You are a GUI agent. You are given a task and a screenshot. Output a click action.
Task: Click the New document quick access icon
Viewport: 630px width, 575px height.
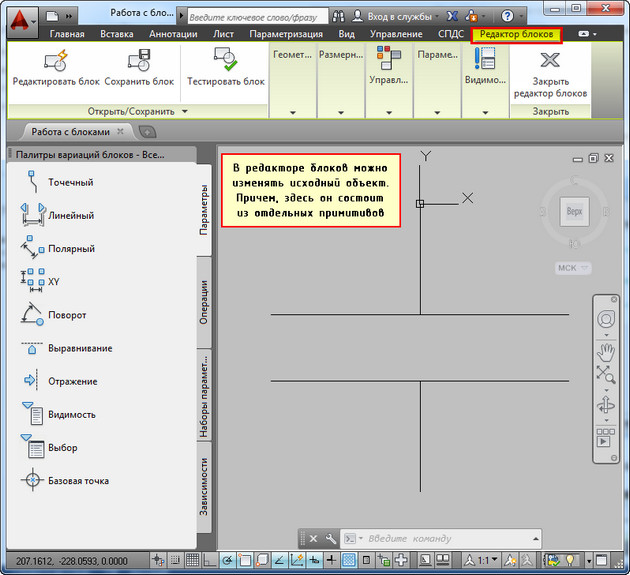coord(52,16)
